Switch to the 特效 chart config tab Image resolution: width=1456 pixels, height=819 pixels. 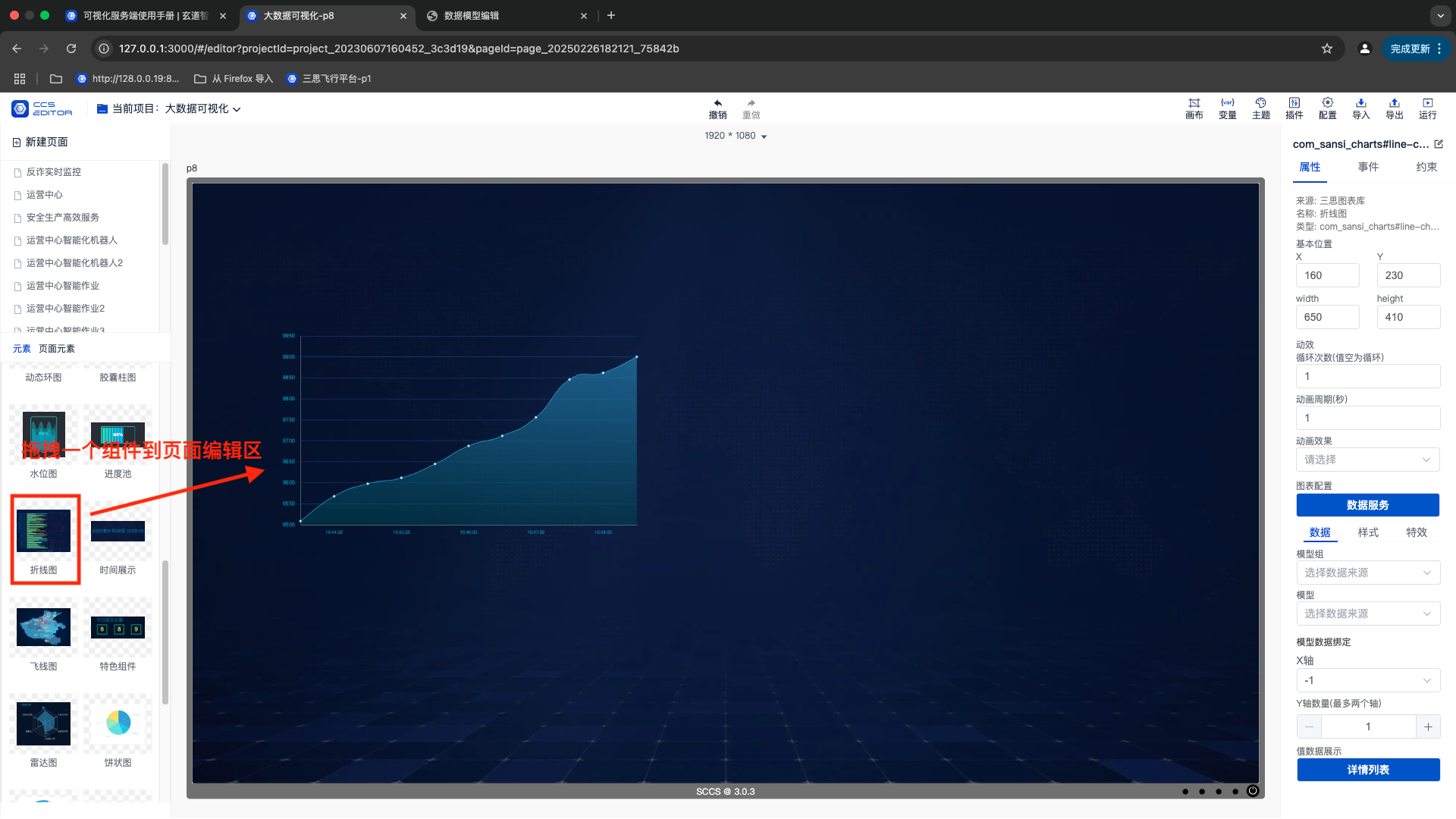coord(1417,532)
